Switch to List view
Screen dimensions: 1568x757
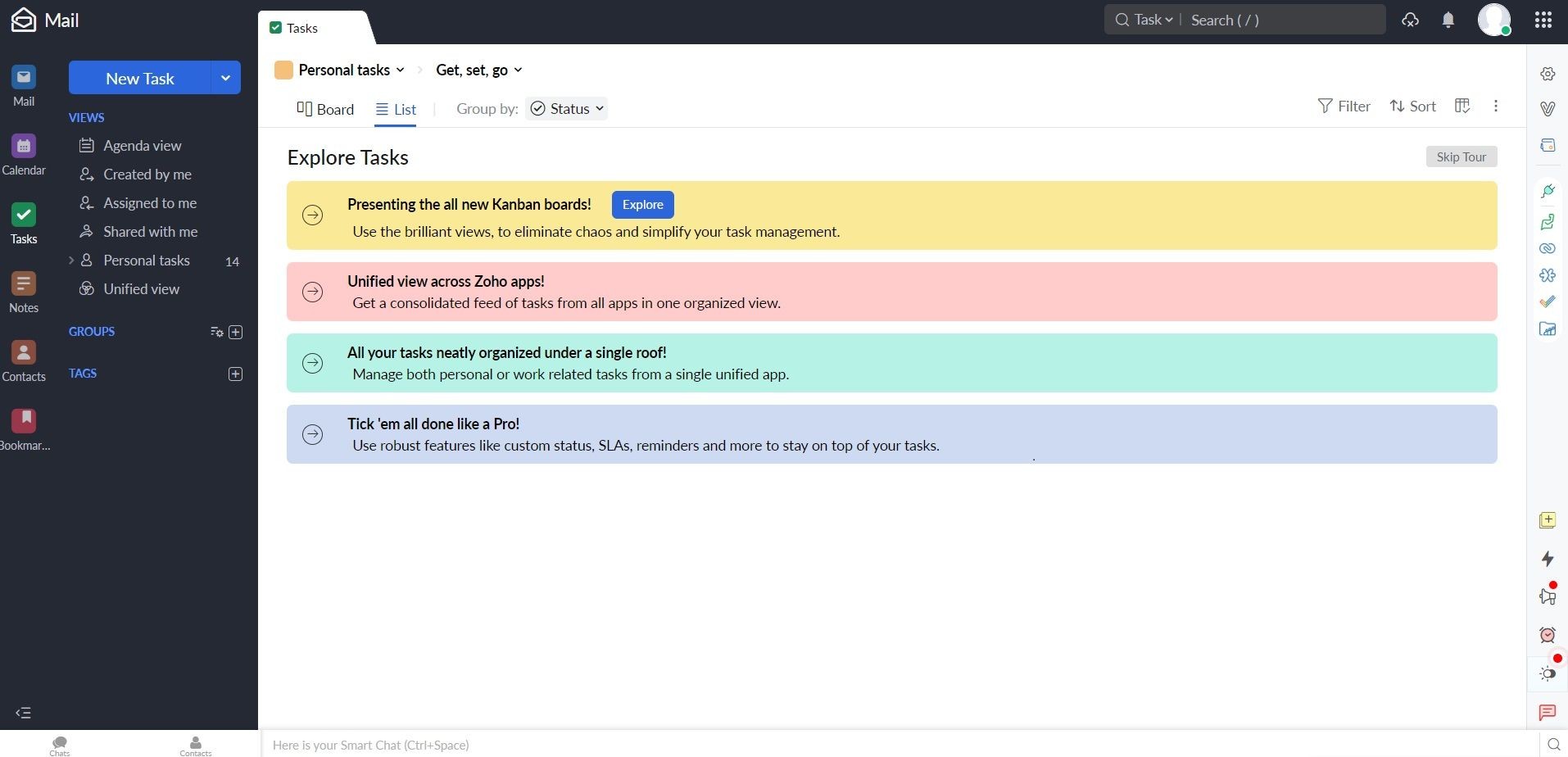click(x=396, y=109)
